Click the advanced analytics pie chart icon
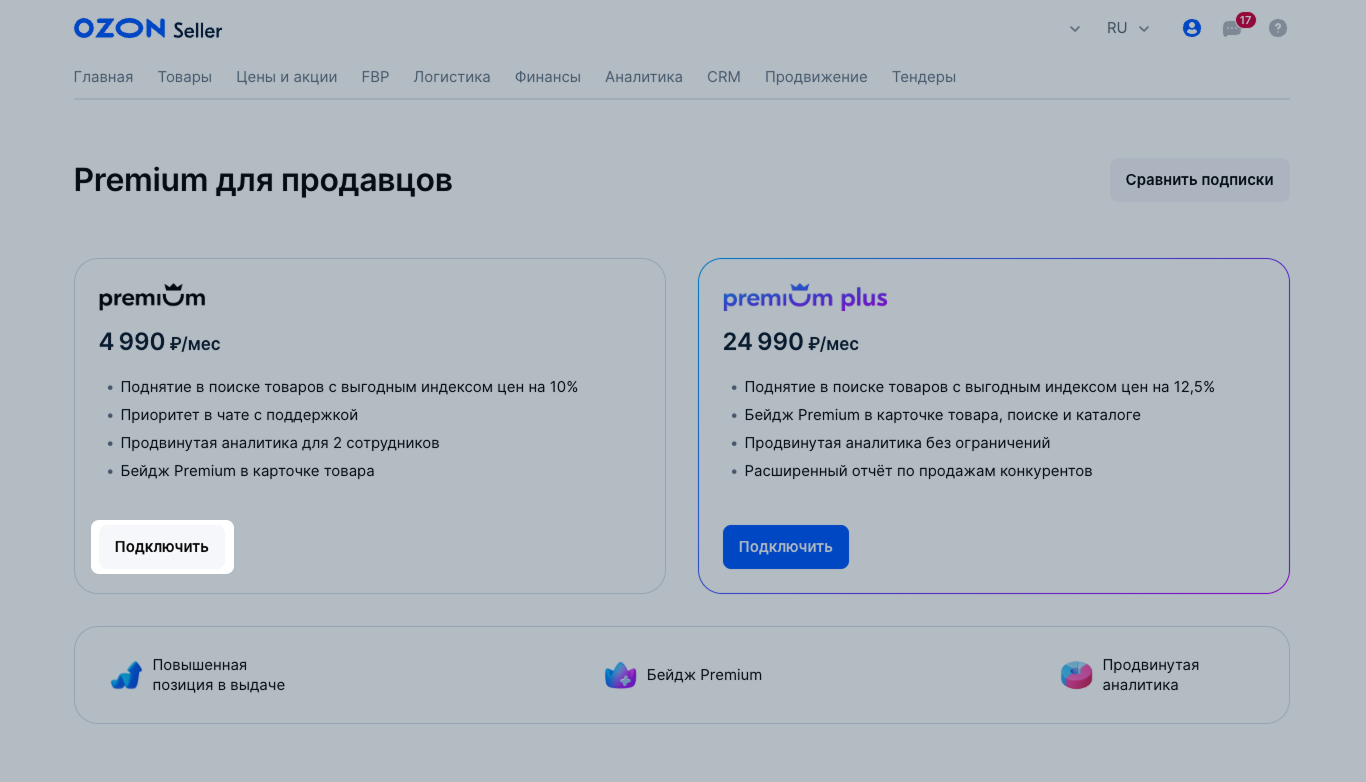Screen dimensions: 1366x782 [1076, 676]
